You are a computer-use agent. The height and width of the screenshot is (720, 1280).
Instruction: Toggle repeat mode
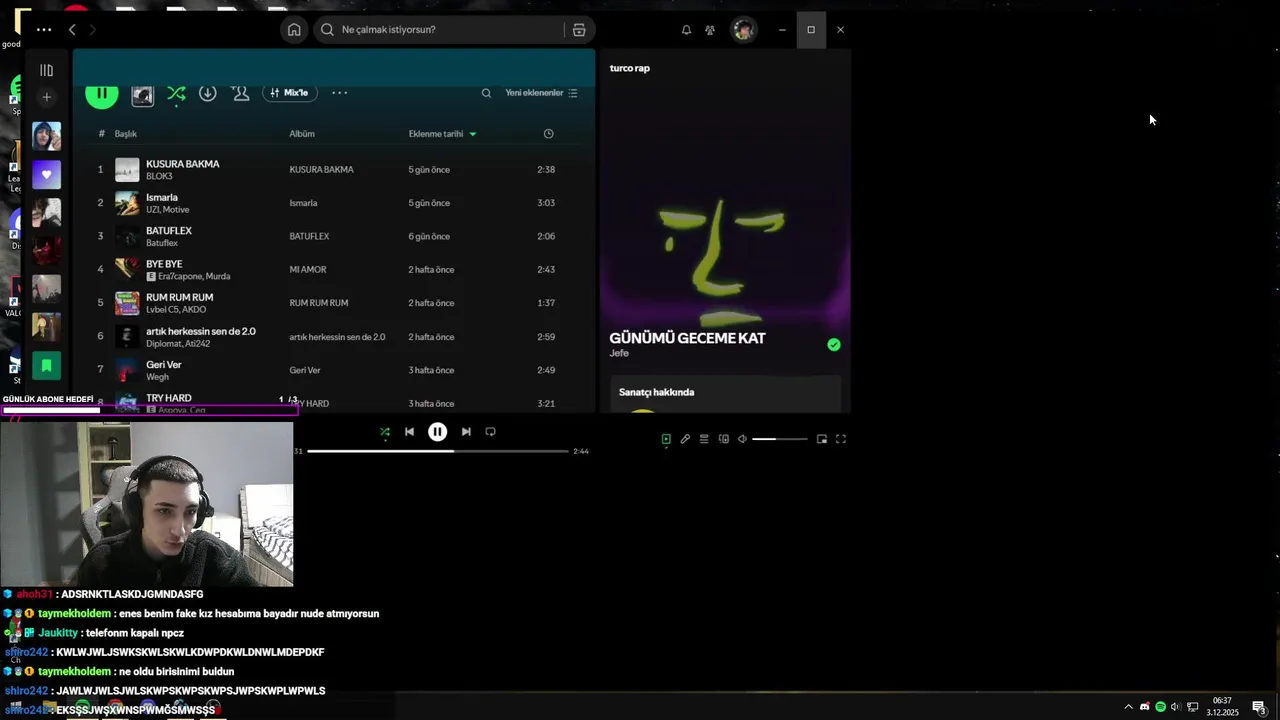point(490,432)
